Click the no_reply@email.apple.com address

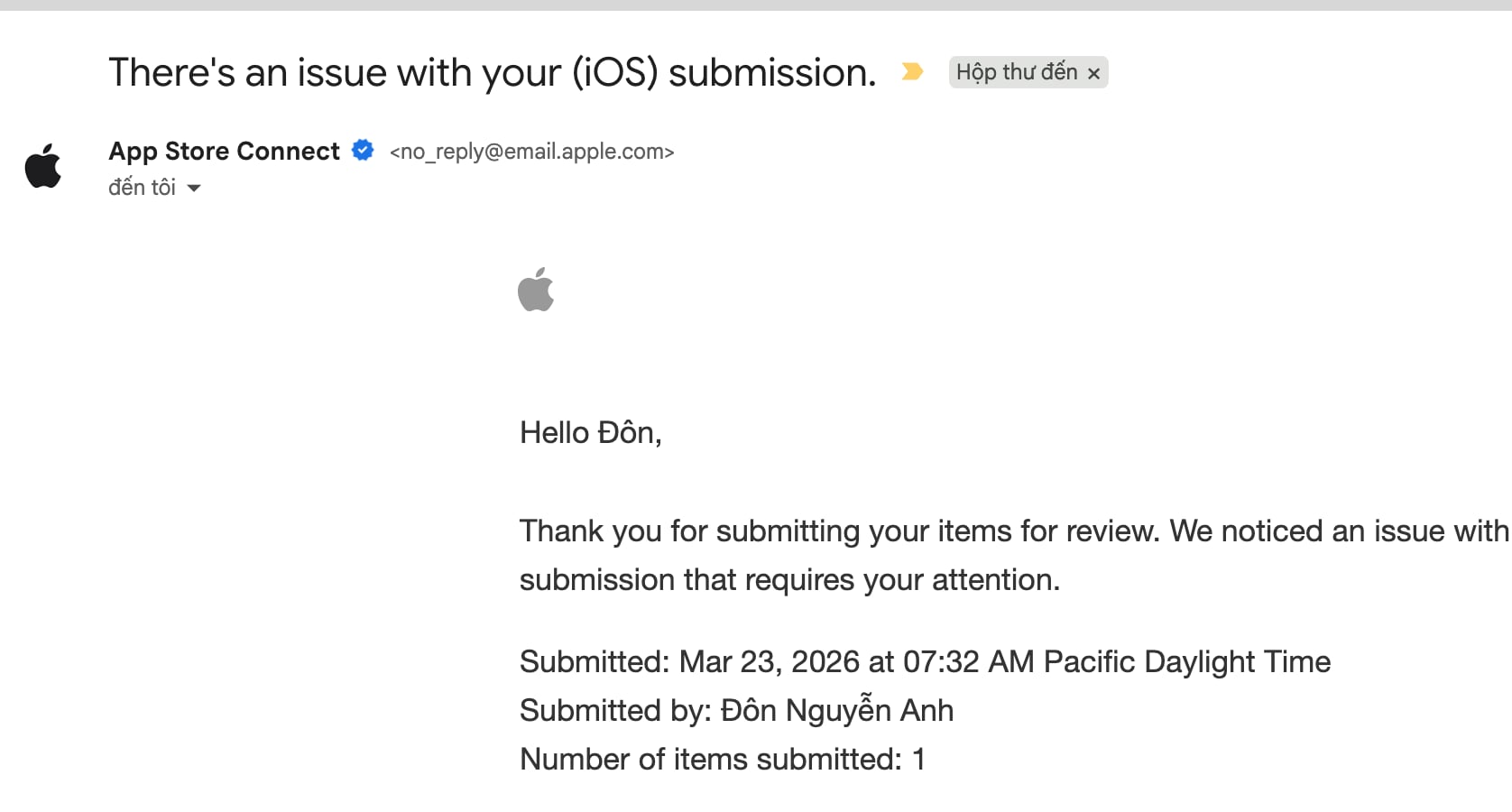tap(531, 152)
